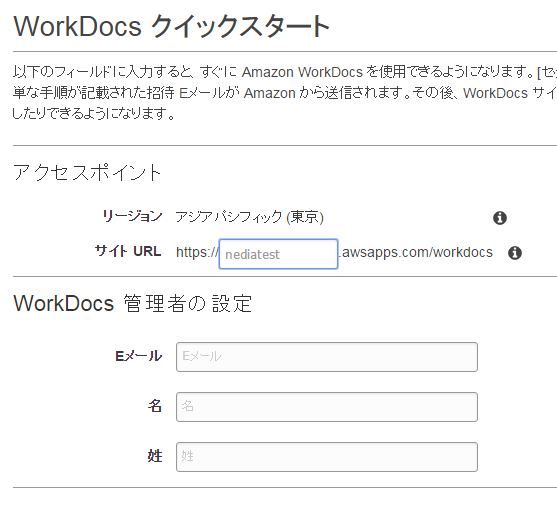This screenshot has height=509, width=557.
Task: Click the WorkDocs 管理者の設定 section heading
Action: click(x=133, y=303)
